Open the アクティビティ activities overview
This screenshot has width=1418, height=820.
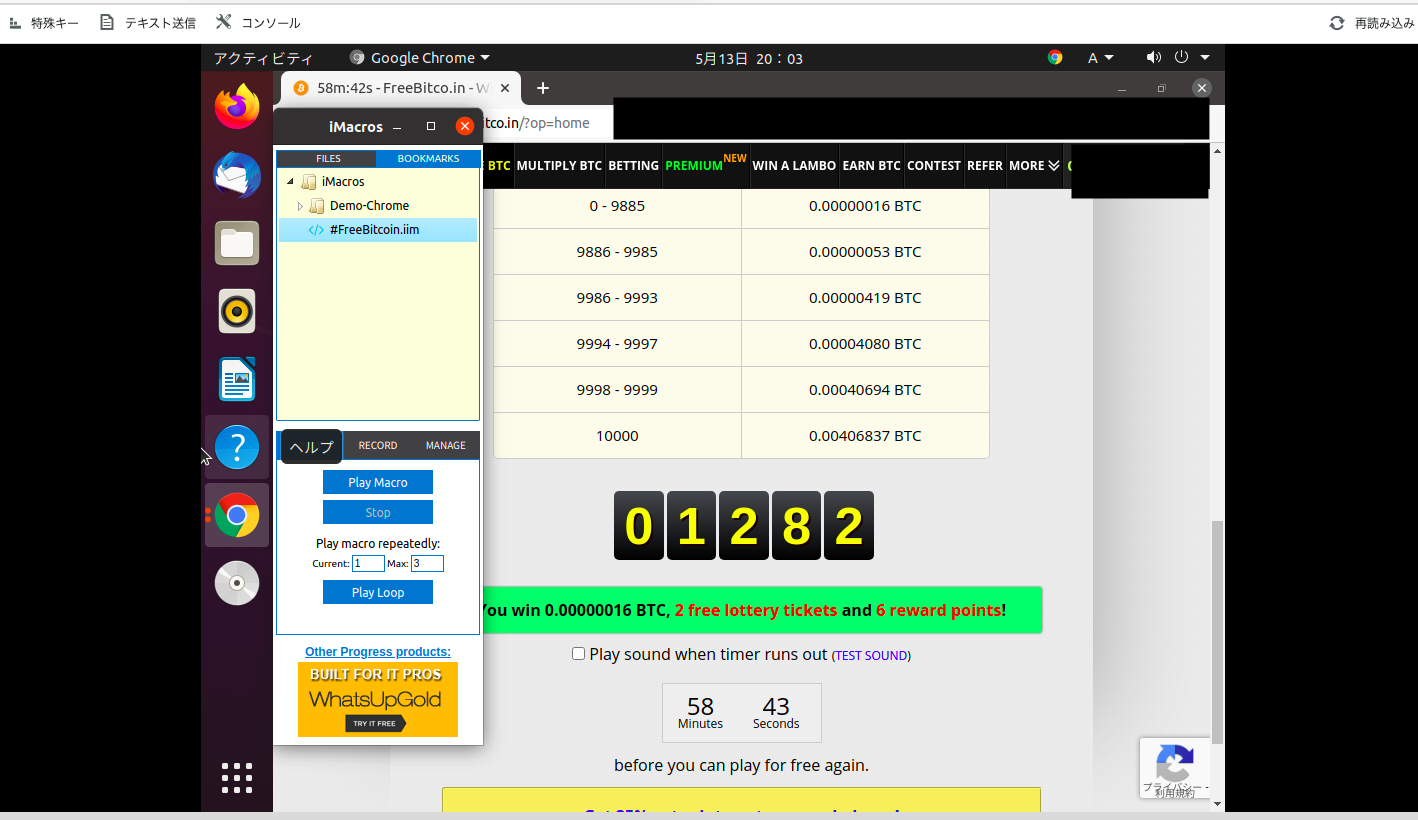pyautogui.click(x=263, y=58)
